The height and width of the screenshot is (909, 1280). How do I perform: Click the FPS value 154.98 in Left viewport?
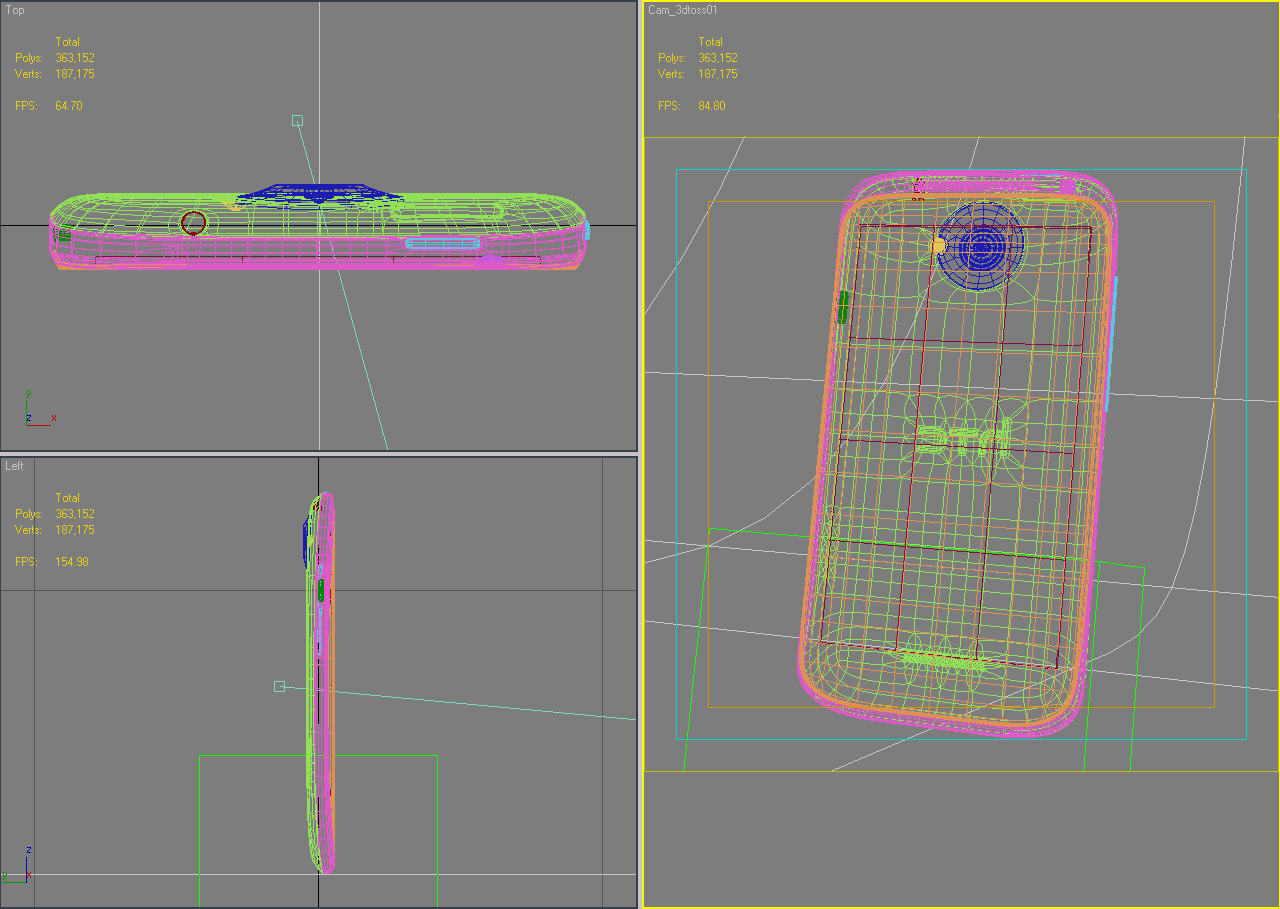tap(72, 562)
